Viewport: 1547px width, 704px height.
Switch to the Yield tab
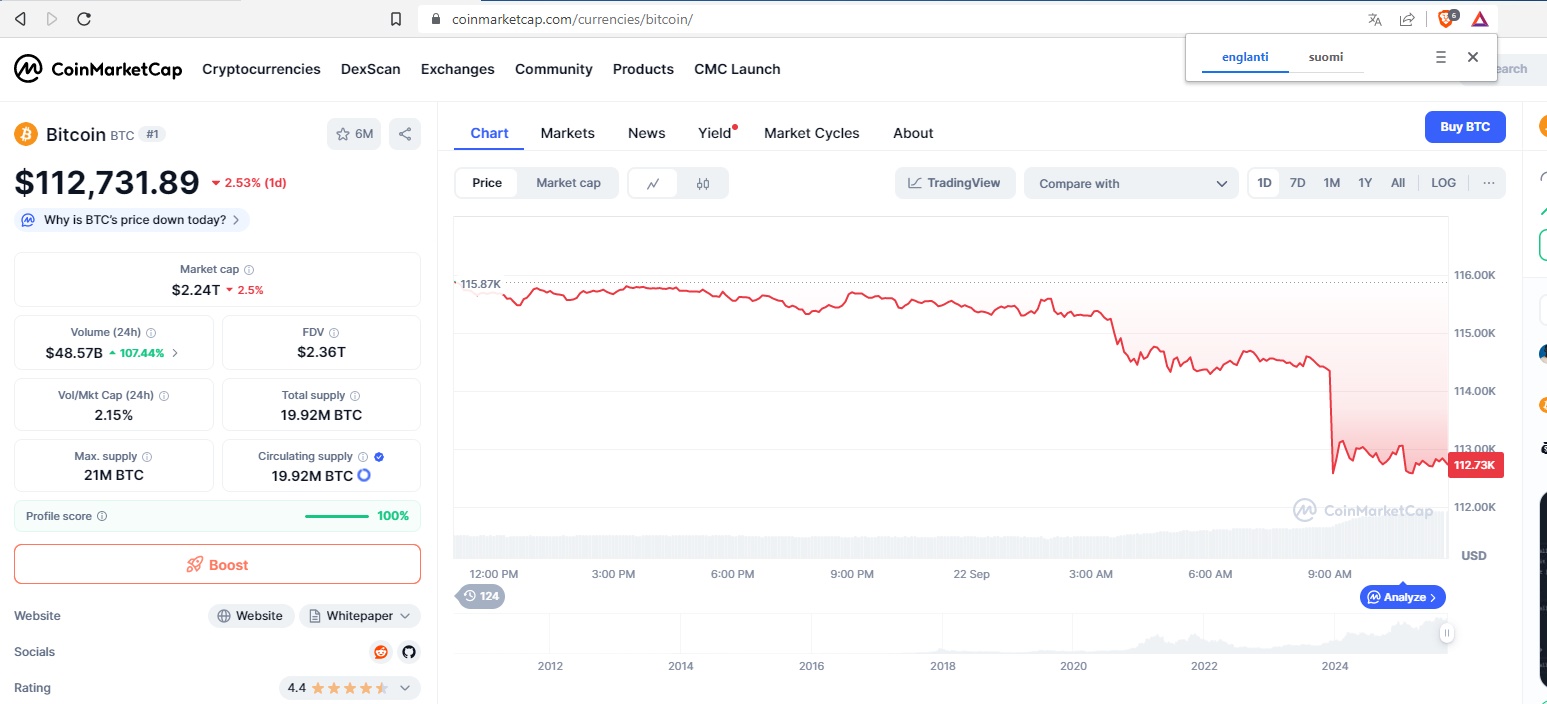[x=715, y=133]
